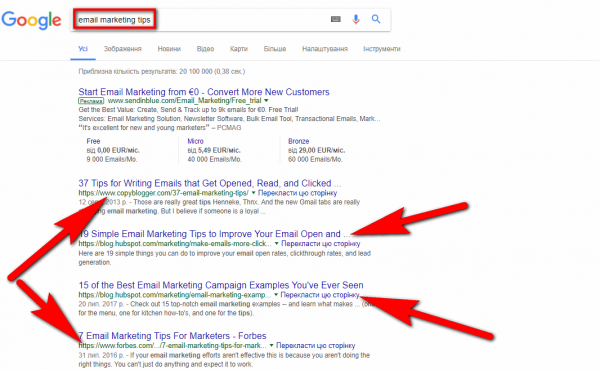Image resolution: width=600 pixels, height=370 pixels.
Task: Click the '9 000 Emails/Mo.' text
Action: 112,159
